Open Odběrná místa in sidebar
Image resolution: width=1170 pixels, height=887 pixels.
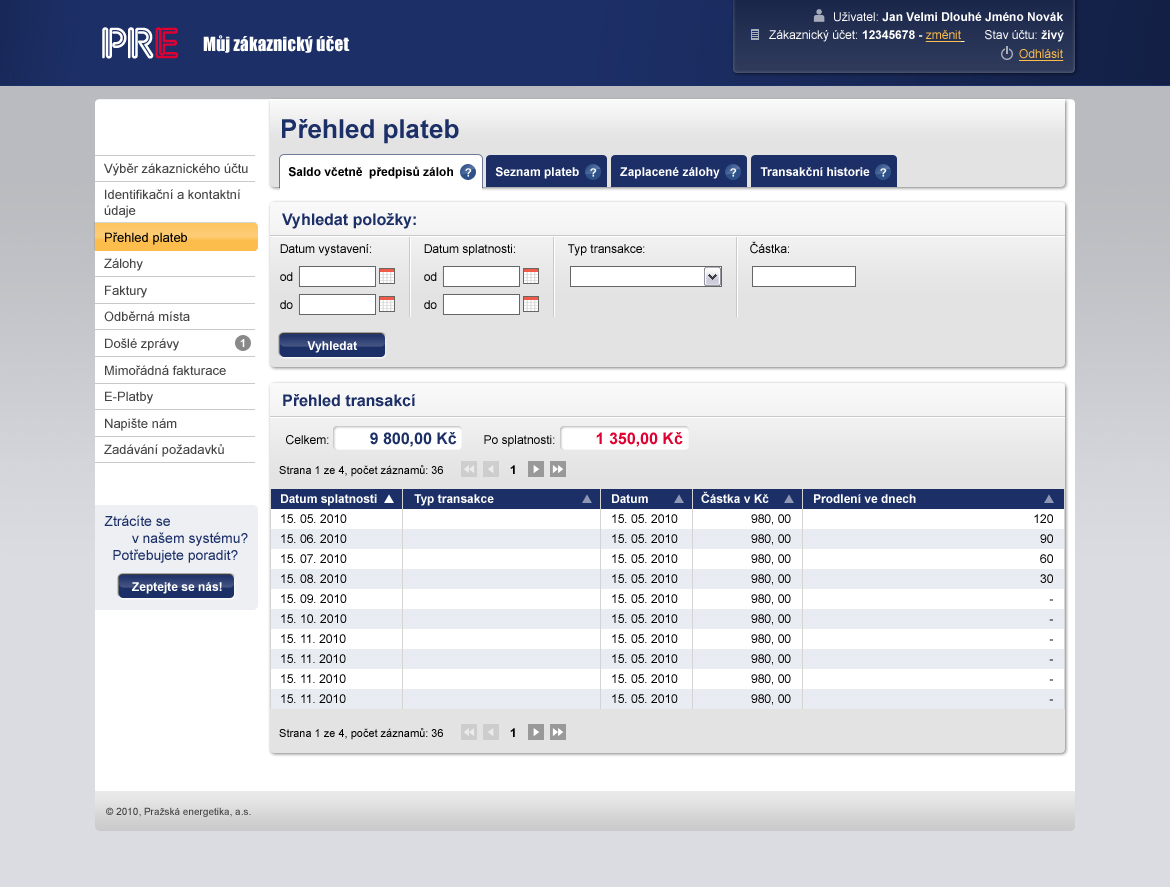click(x=175, y=317)
